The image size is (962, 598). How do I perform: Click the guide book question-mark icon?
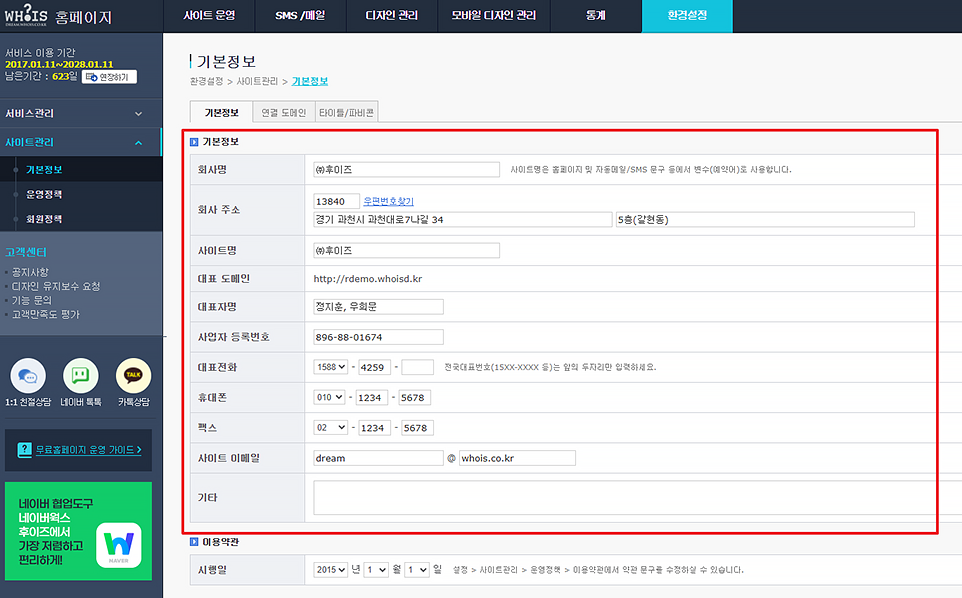[x=25, y=450]
